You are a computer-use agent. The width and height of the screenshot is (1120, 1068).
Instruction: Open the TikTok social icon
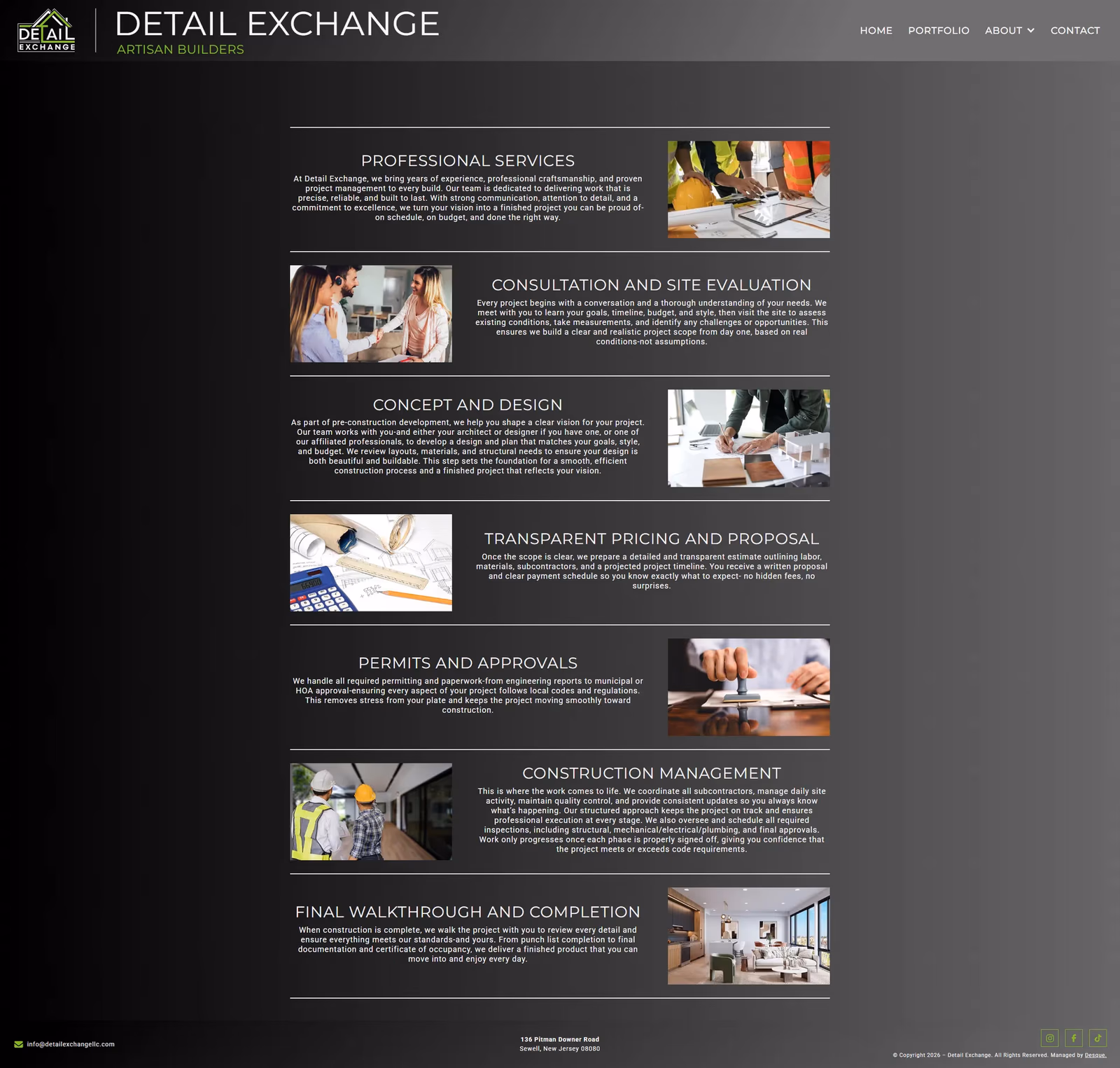1098,1038
